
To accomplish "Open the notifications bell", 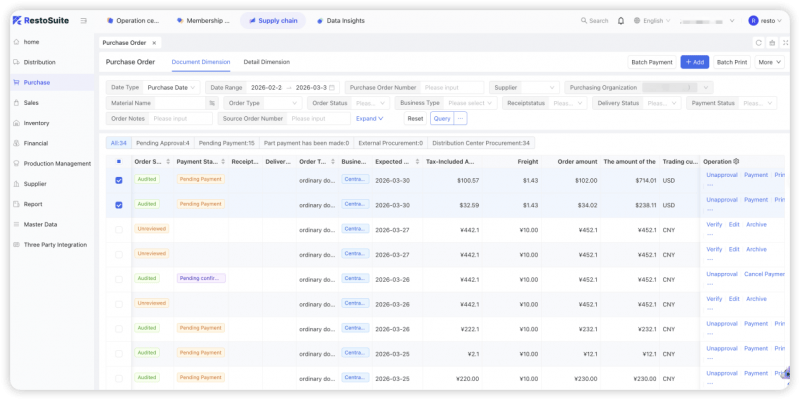I will pos(621,20).
